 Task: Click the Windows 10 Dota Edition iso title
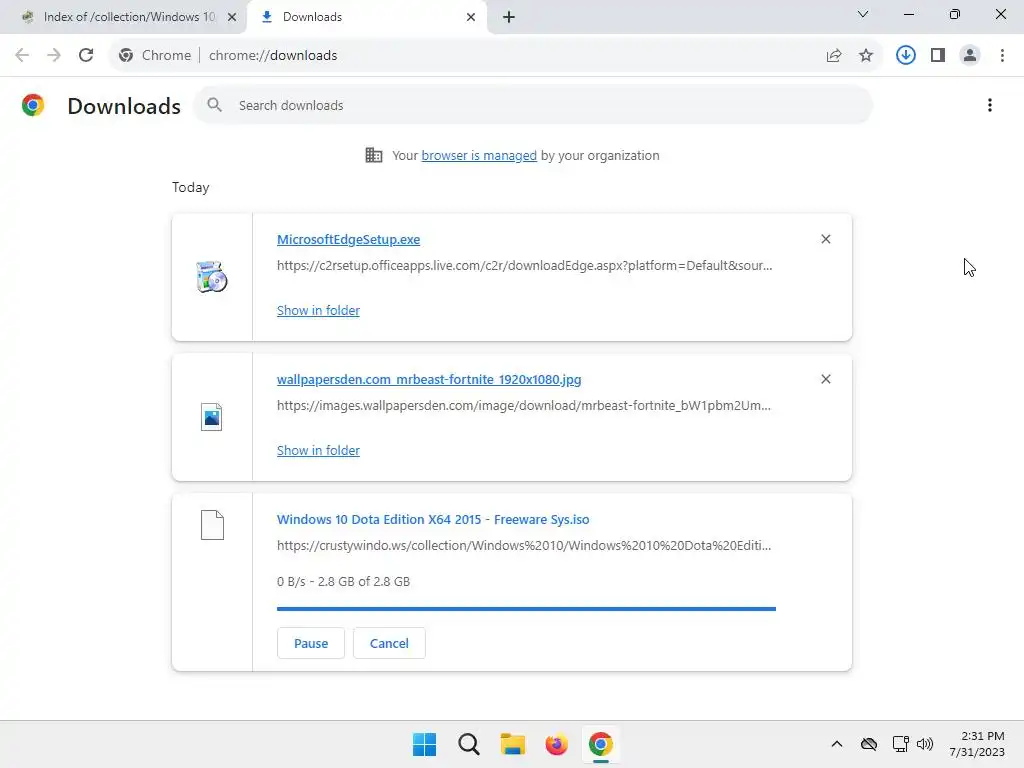pyautogui.click(x=432, y=519)
